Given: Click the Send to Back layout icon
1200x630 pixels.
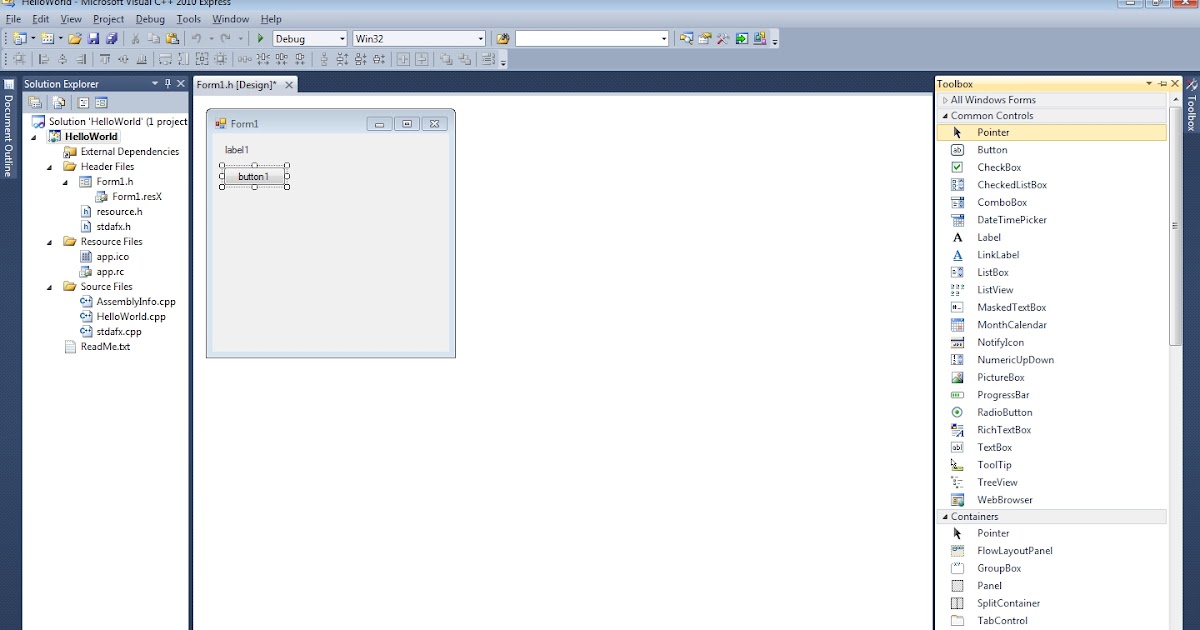Looking at the screenshot, I should tap(465, 59).
